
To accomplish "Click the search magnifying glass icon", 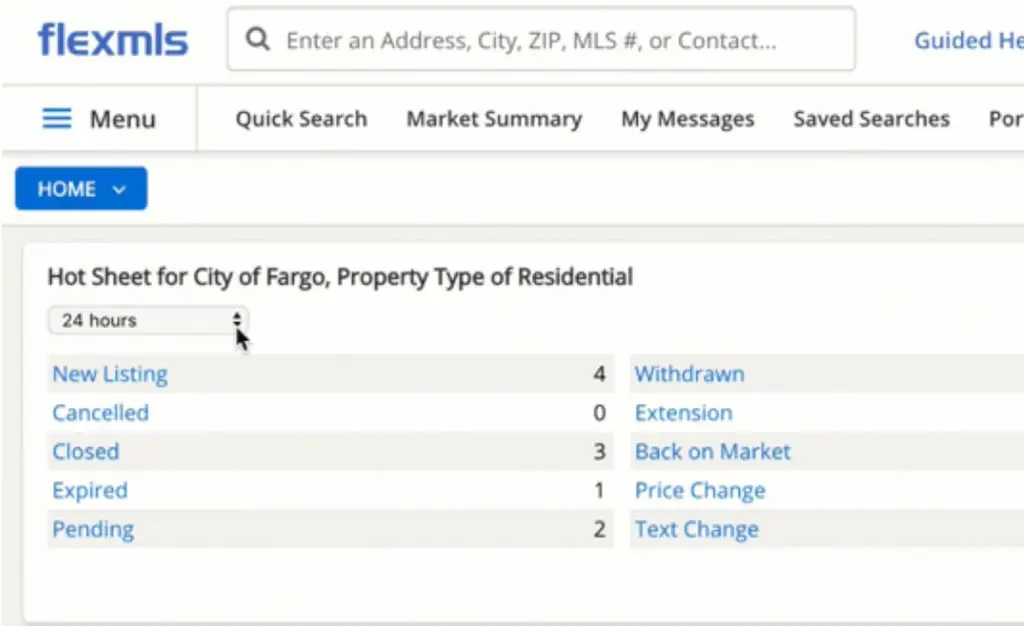I will coord(258,40).
